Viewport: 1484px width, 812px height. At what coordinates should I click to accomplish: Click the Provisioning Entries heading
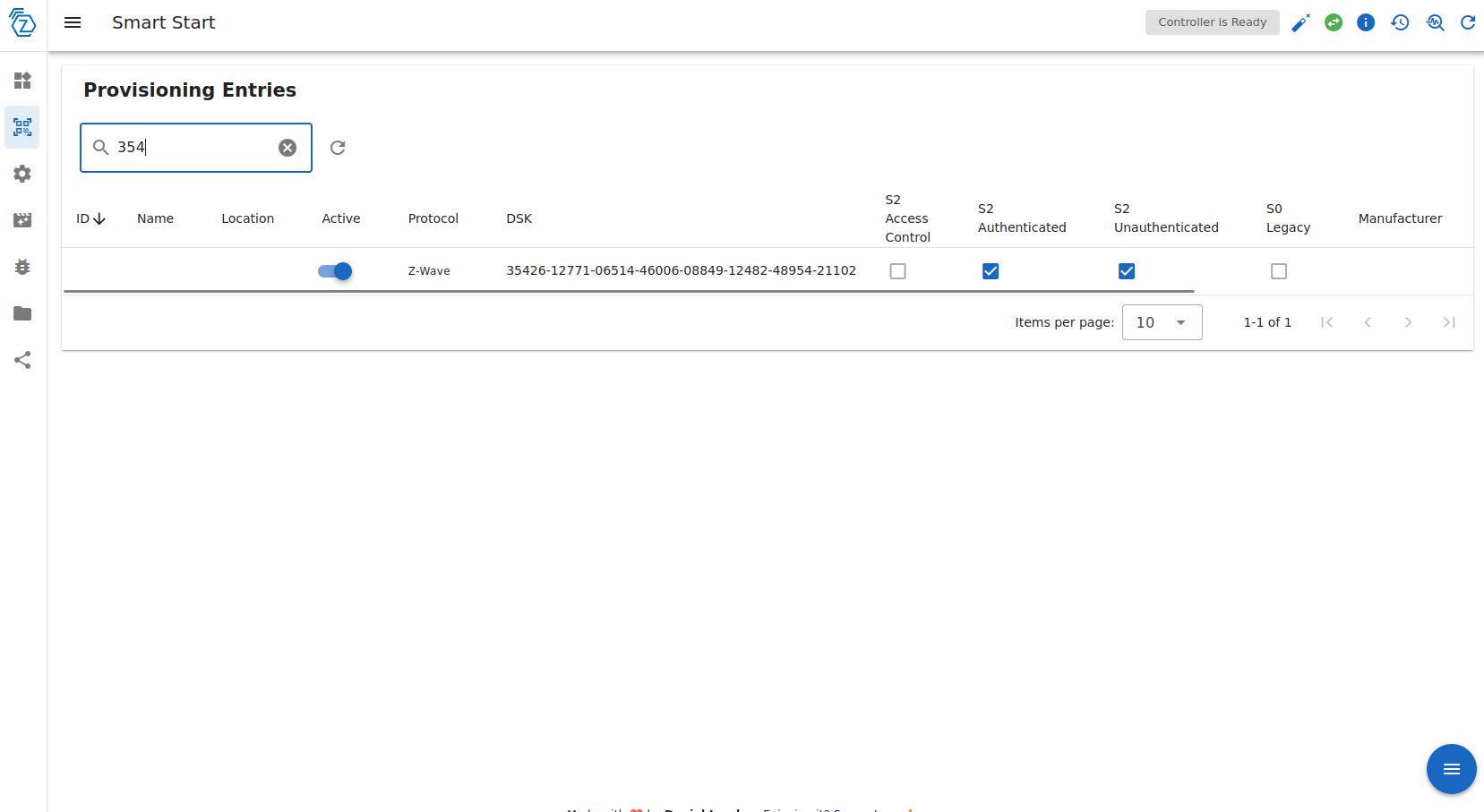tap(190, 90)
